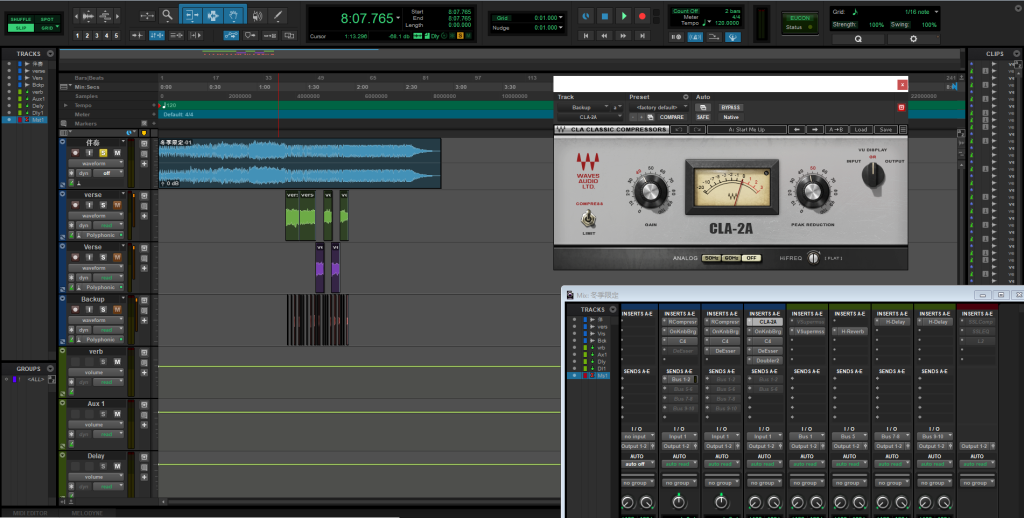Viewport: 1024px width, 518px height.
Task: Record-enable the Backup track
Action: tap(75, 310)
